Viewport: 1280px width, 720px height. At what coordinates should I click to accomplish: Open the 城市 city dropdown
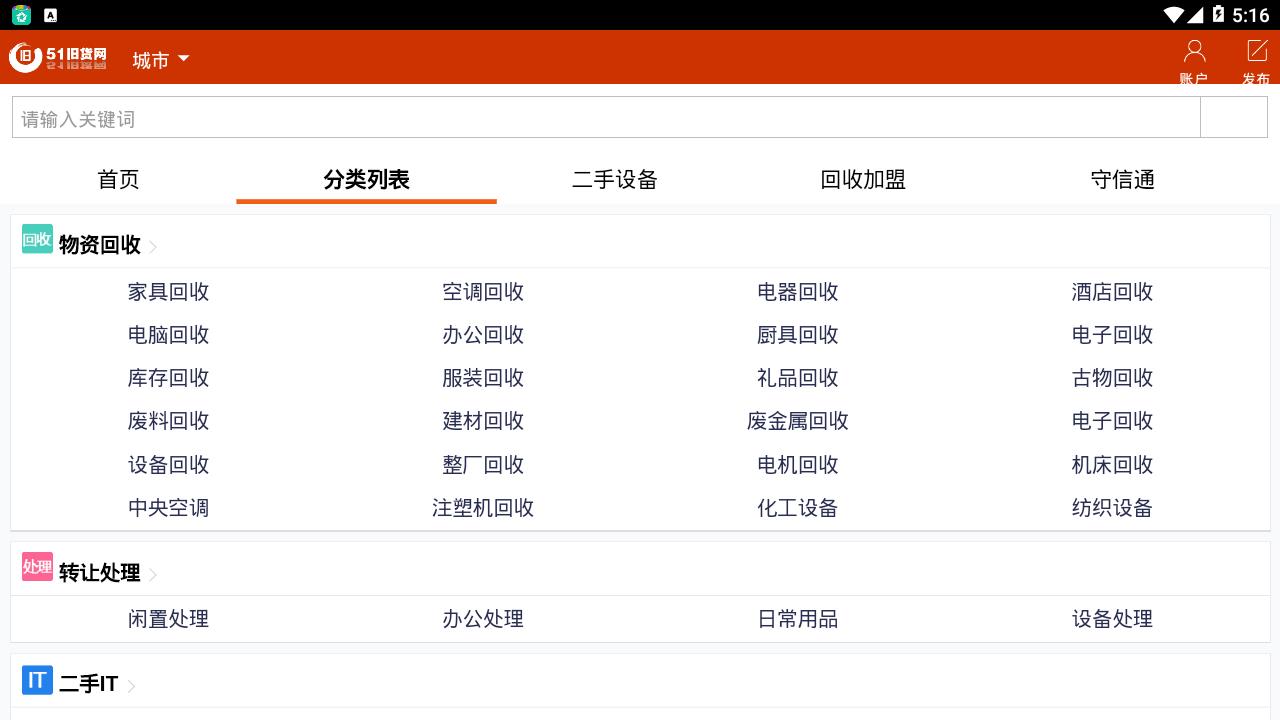click(160, 60)
